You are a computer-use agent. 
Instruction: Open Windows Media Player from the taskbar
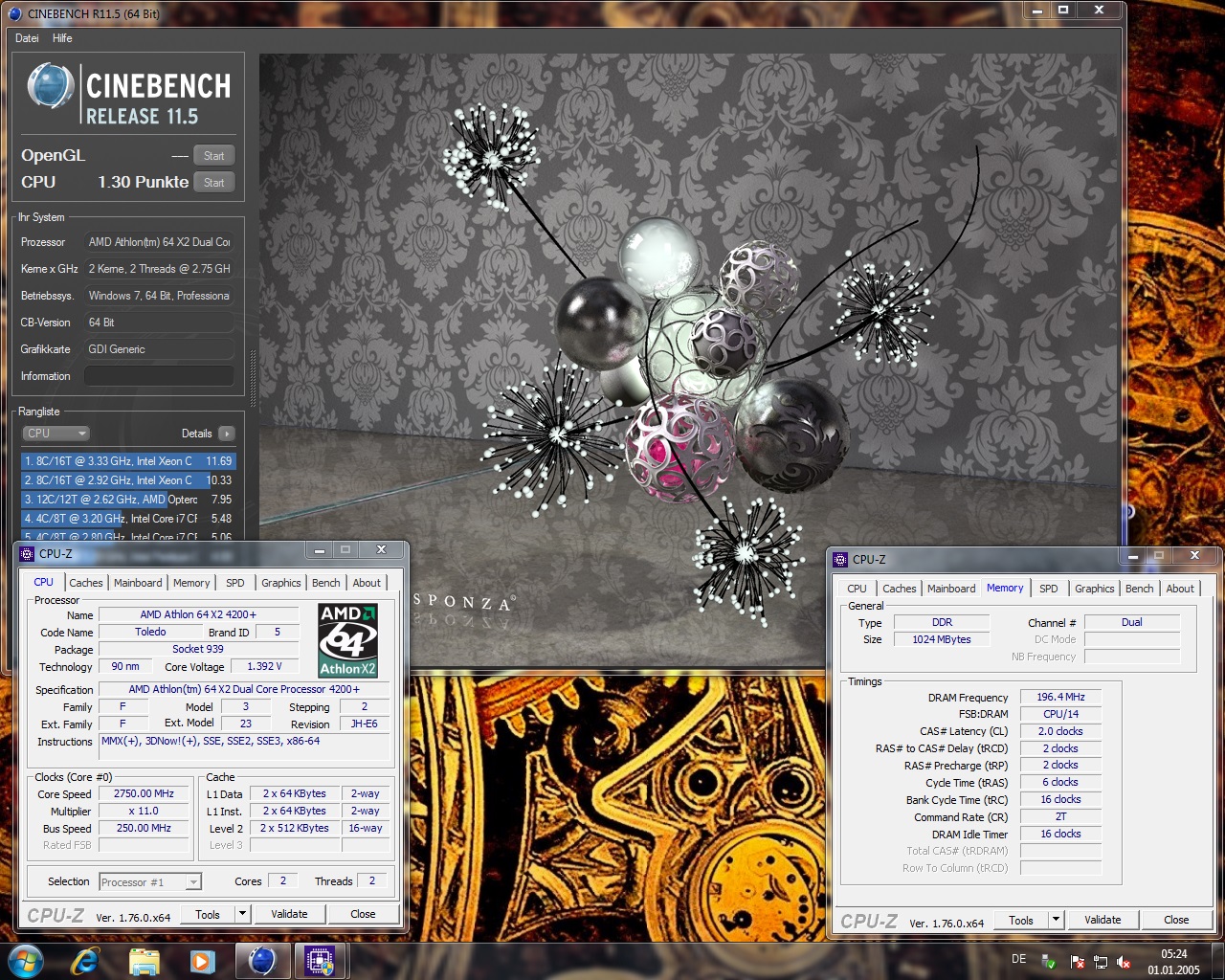coord(202,961)
